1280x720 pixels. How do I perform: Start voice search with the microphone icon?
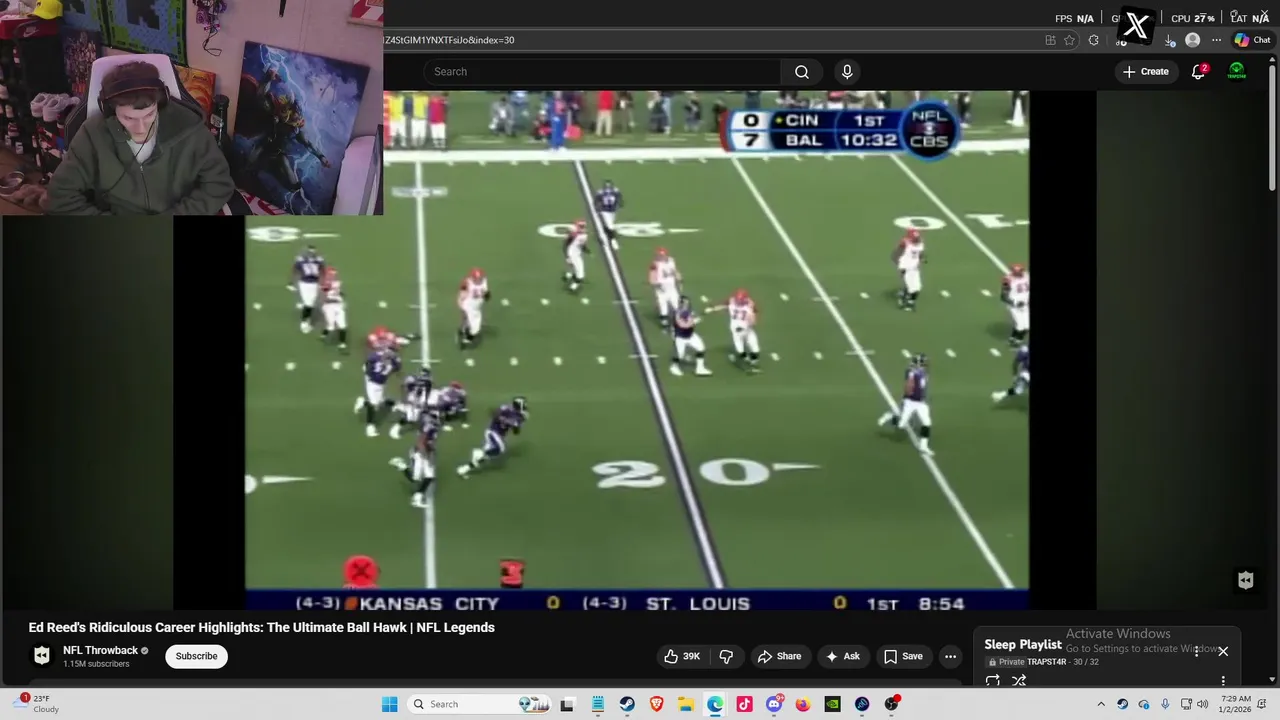coord(847,72)
